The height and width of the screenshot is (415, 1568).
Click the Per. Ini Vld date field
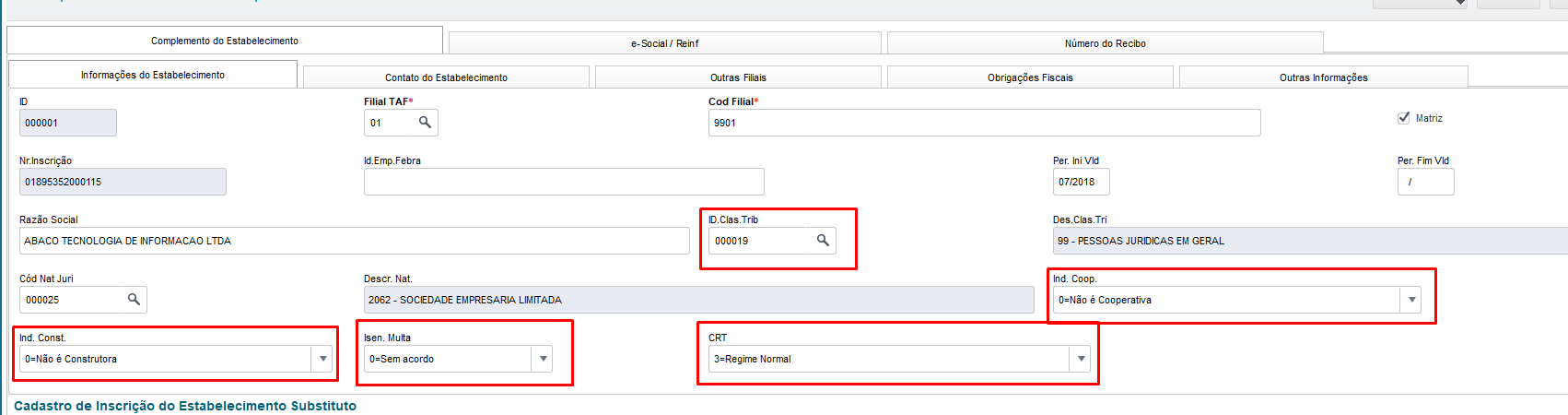point(1081,182)
